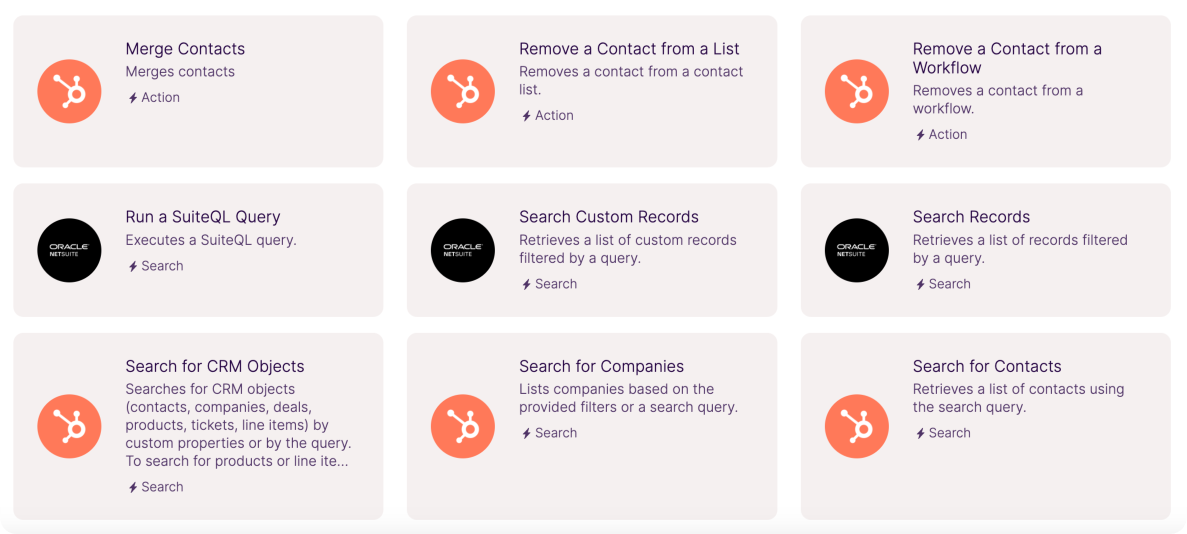Click the Oracle NetSuite logo beside Run a SuiteQL Query

click(x=69, y=250)
